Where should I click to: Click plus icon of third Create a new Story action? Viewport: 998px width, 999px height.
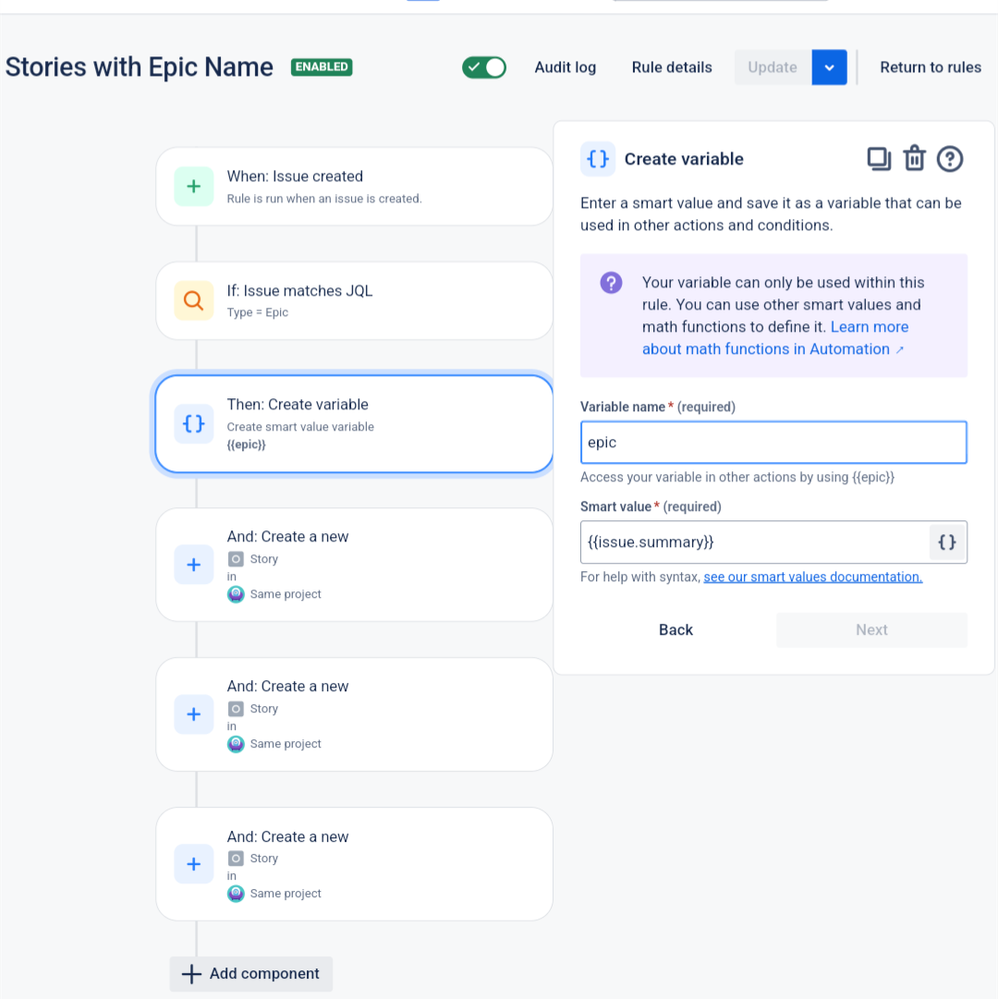tap(194, 864)
